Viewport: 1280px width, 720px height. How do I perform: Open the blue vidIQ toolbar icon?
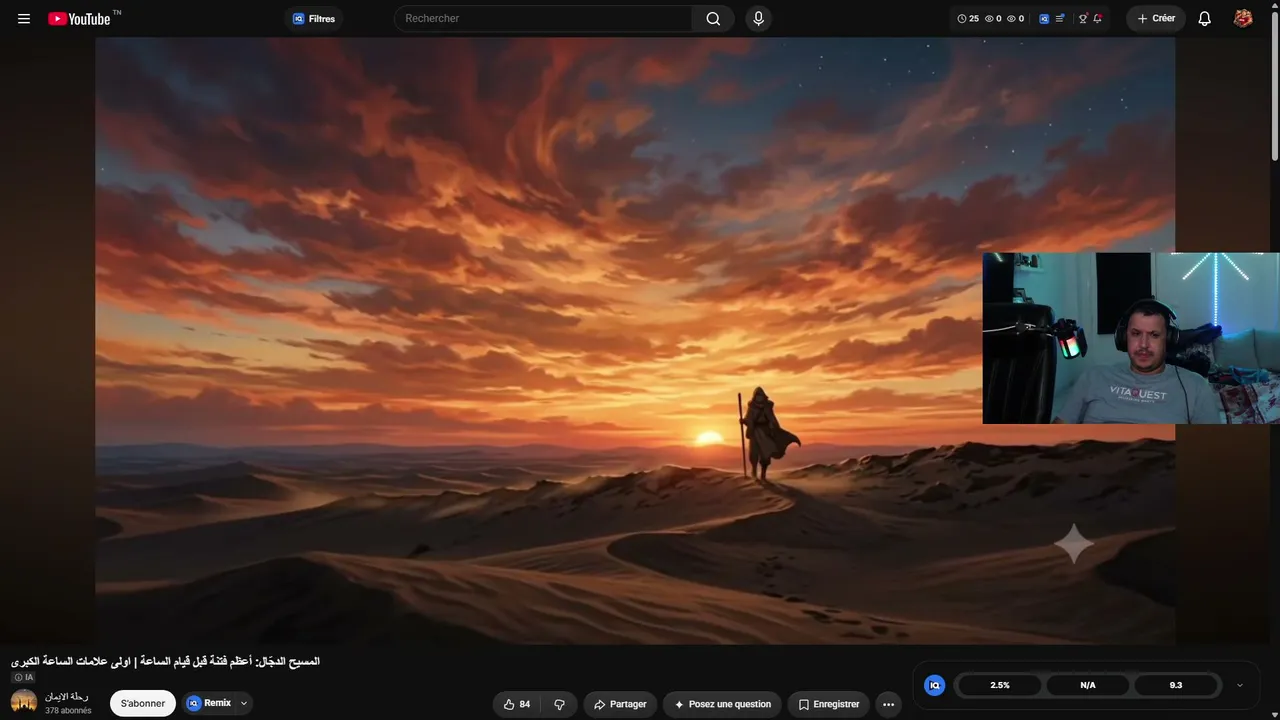(x=1044, y=19)
